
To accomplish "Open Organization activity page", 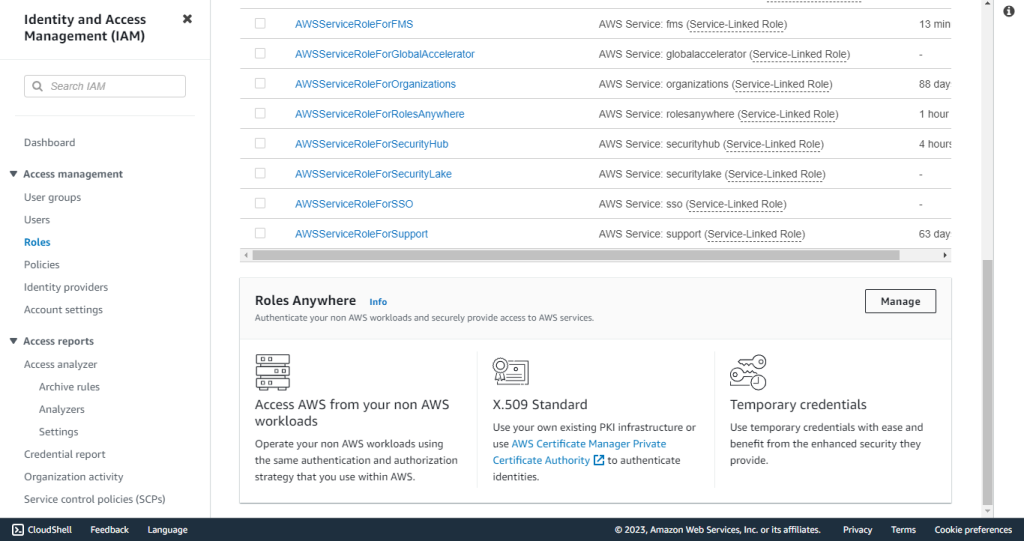I will tap(74, 477).
